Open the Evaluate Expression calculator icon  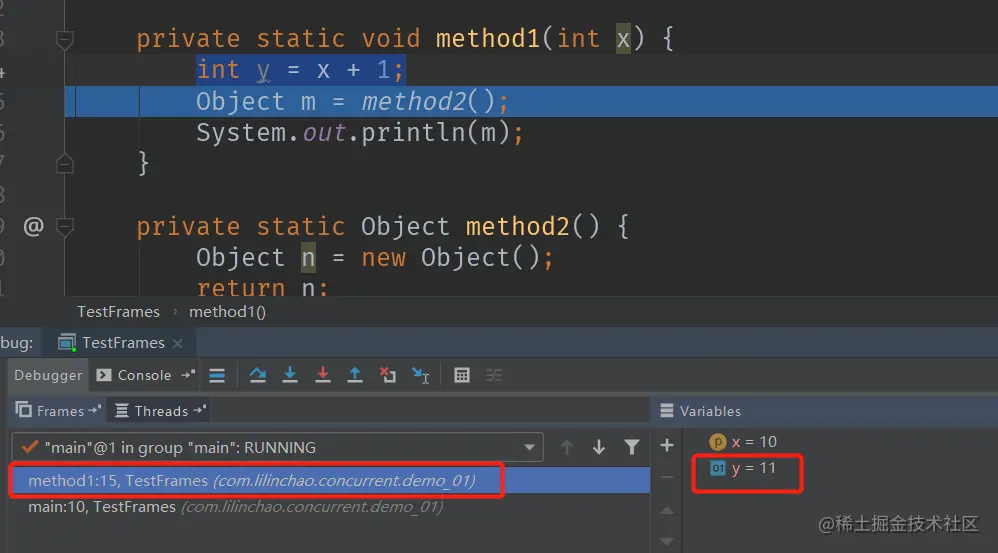pyautogui.click(x=462, y=375)
